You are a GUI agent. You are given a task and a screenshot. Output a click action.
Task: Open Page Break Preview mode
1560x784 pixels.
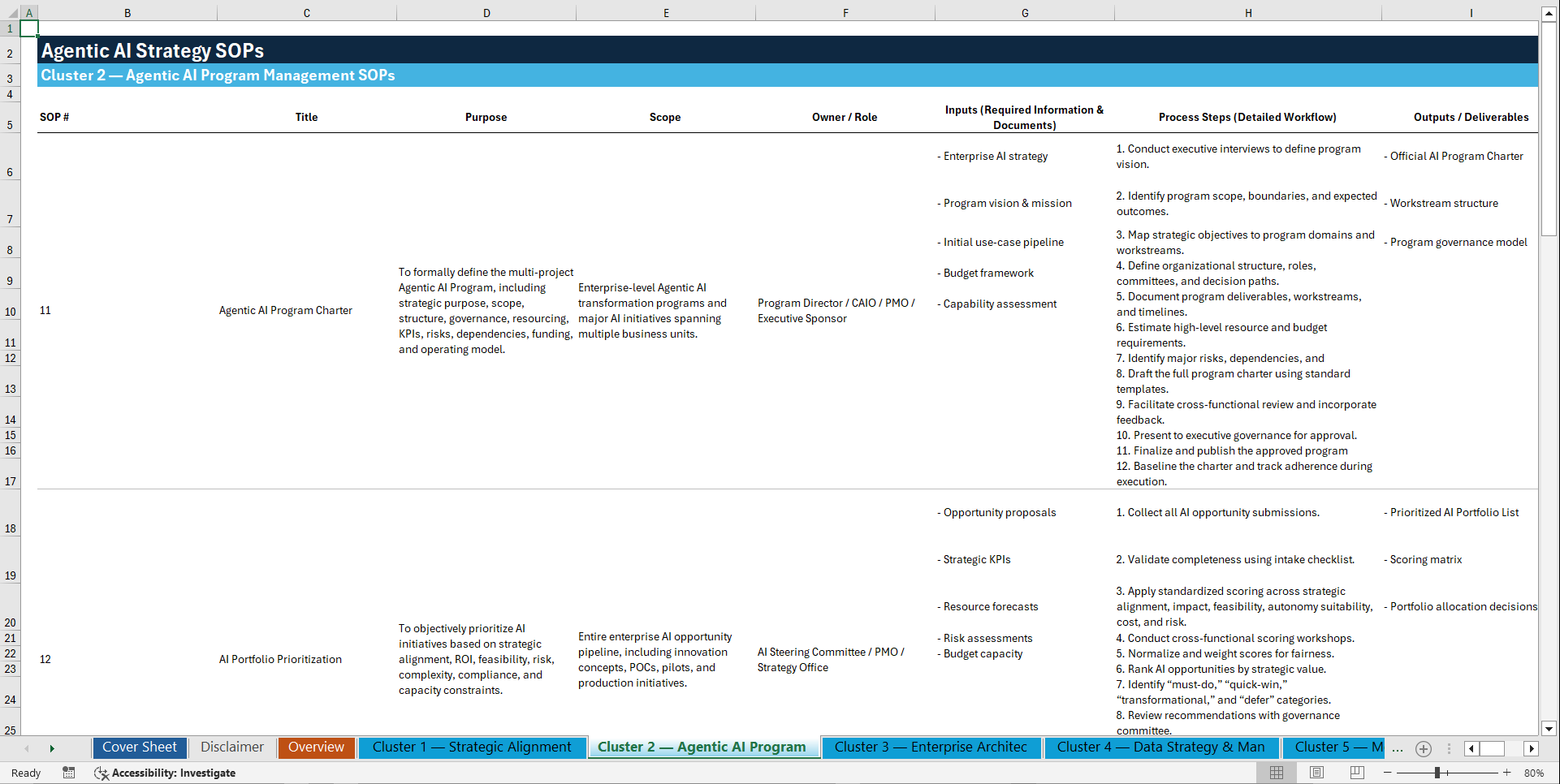pyautogui.click(x=1356, y=772)
